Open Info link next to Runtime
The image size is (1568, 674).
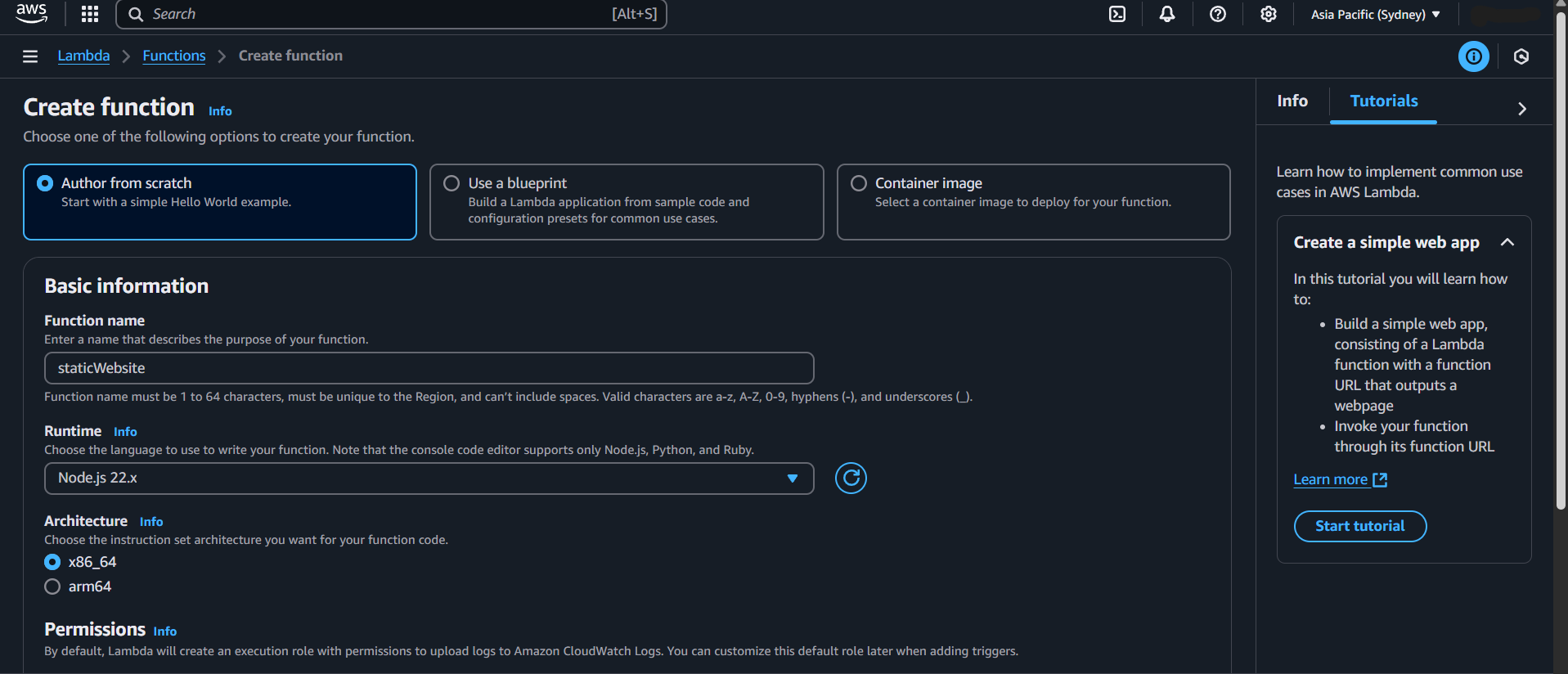click(125, 432)
